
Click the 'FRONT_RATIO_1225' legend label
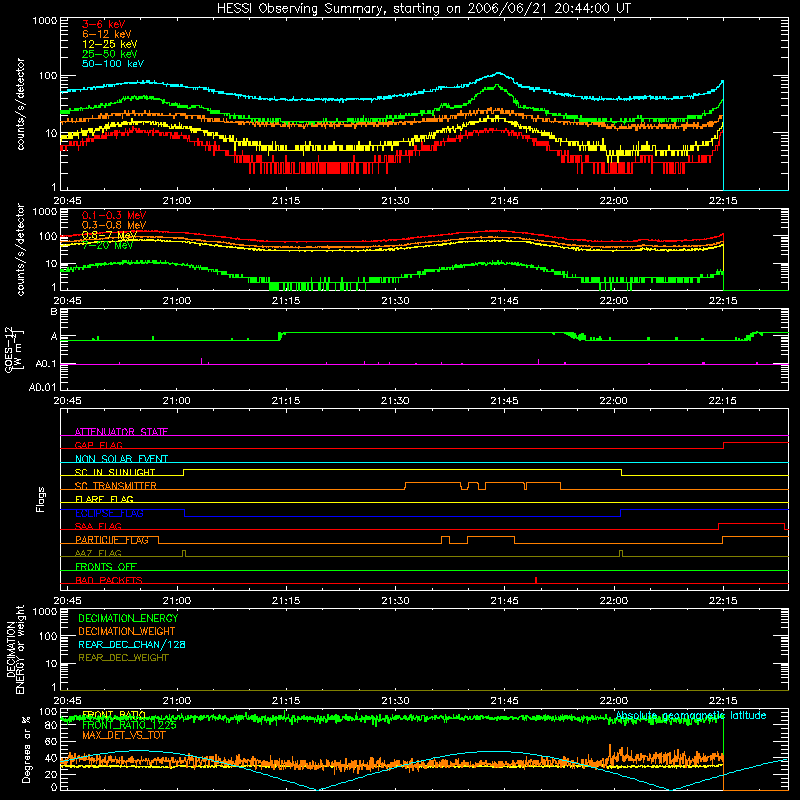click(x=129, y=725)
